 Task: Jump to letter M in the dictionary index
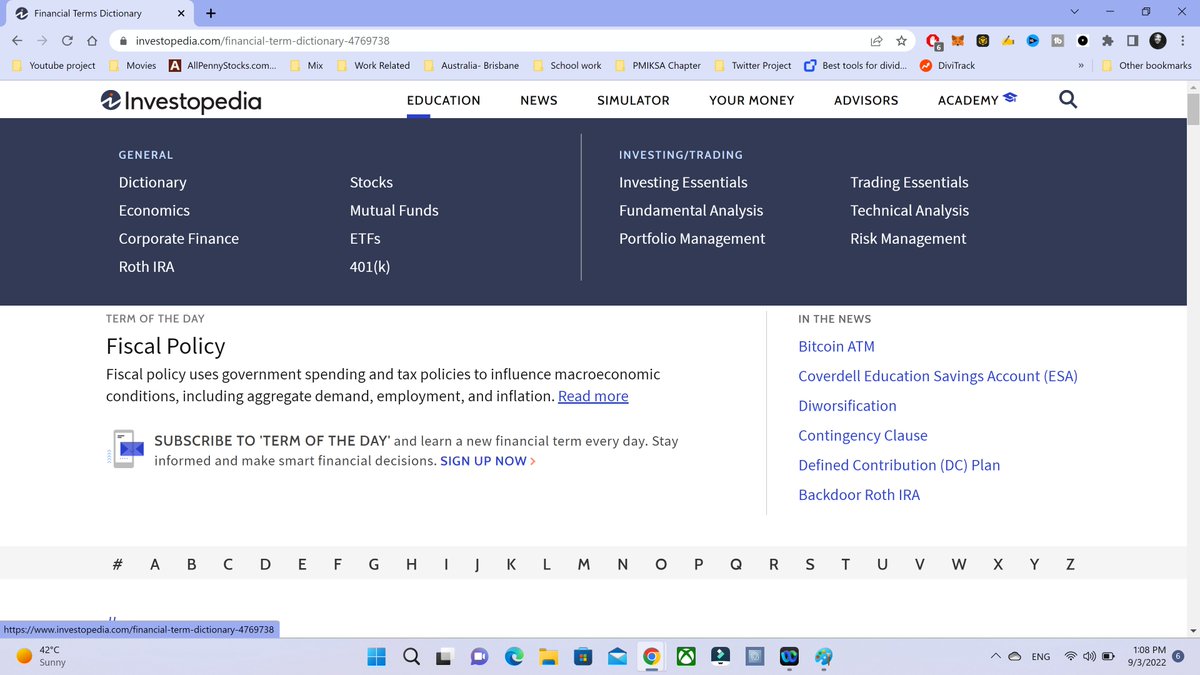(584, 564)
